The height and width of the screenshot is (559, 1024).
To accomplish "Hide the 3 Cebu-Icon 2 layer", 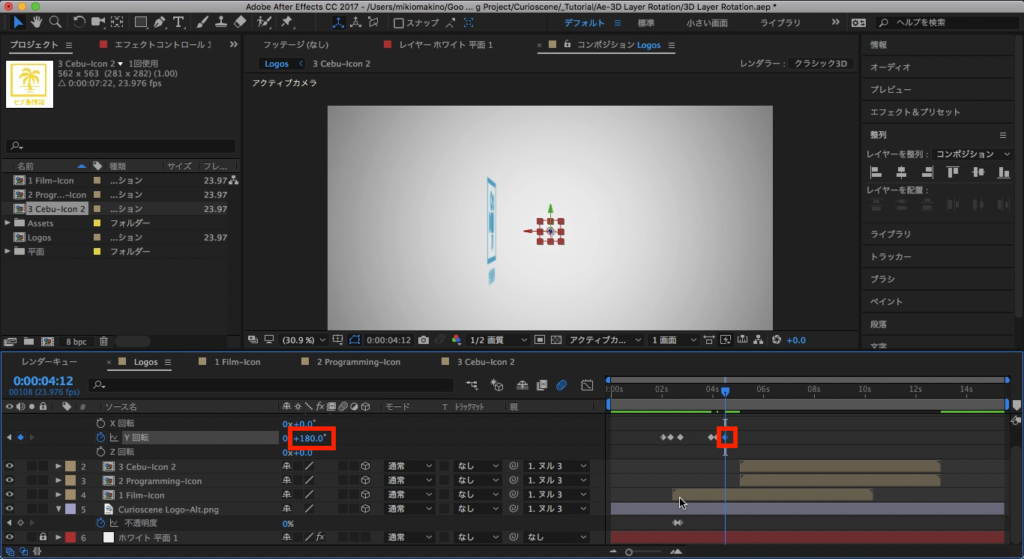I will (10, 466).
